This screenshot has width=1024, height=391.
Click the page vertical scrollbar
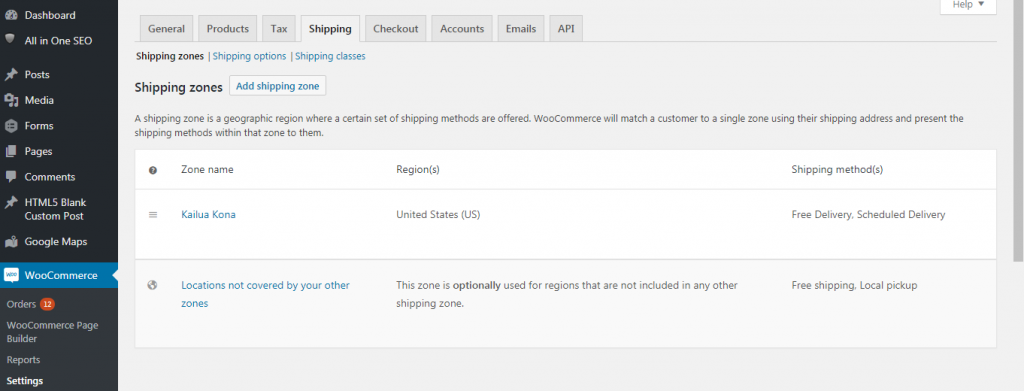click(x=1019, y=131)
